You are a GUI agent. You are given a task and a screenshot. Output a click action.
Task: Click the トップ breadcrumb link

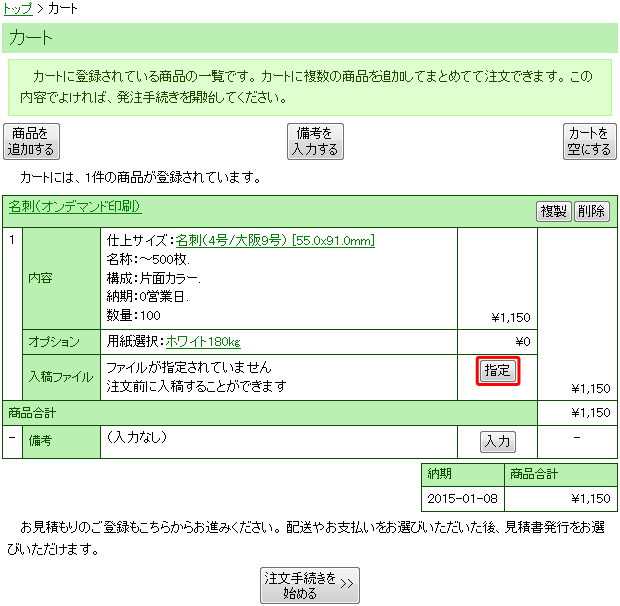tap(18, 8)
